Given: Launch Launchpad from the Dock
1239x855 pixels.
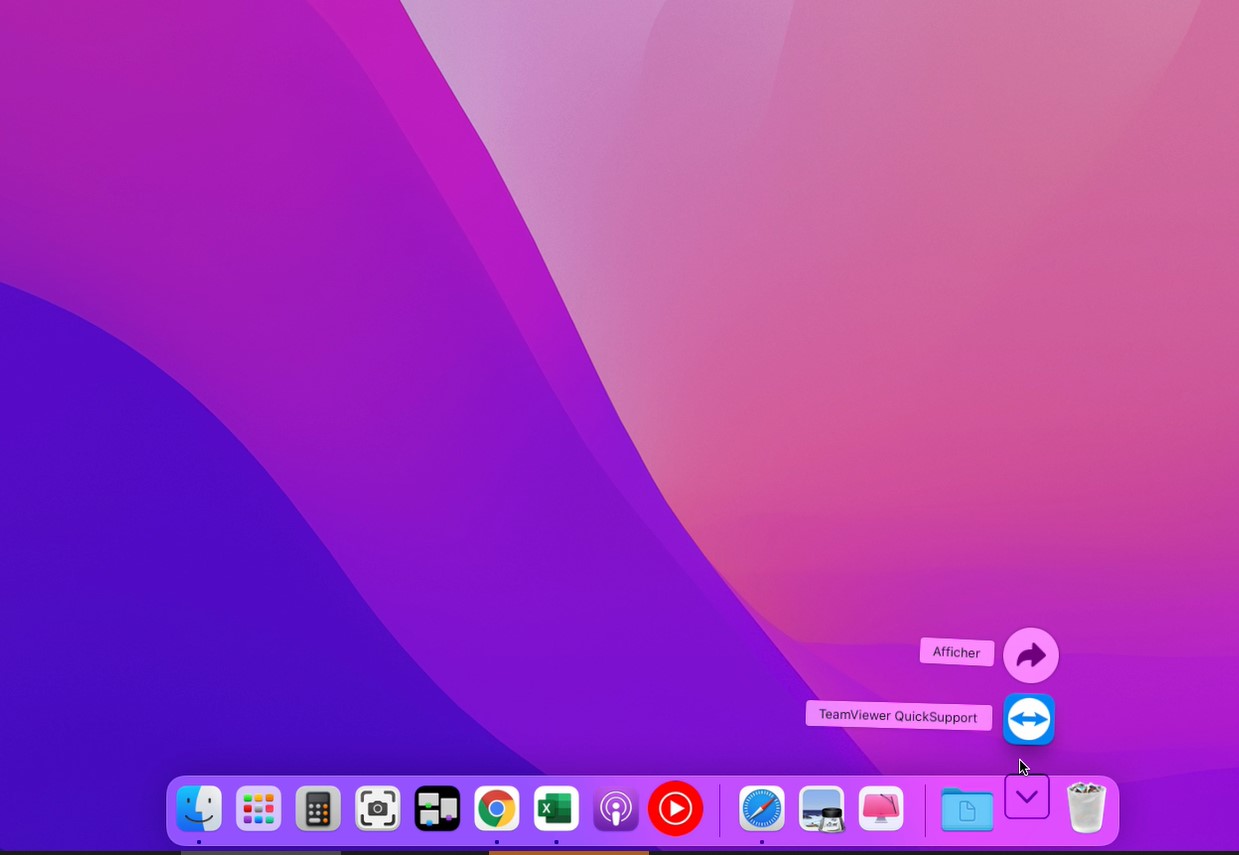Looking at the screenshot, I should point(258,809).
